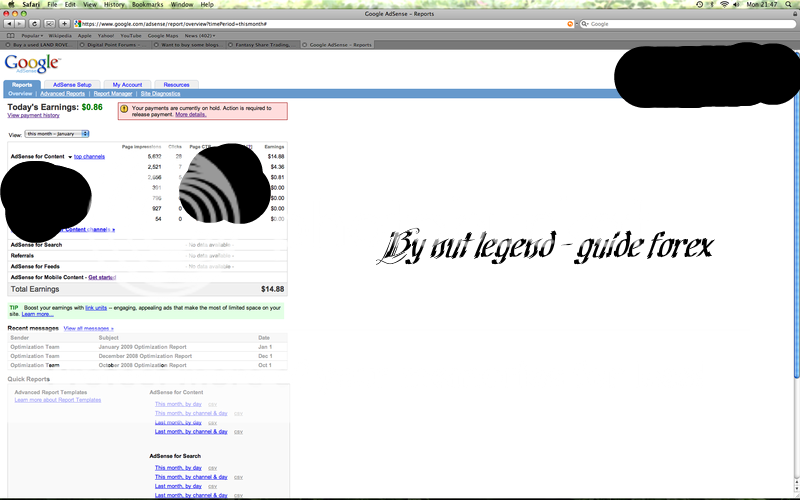Image resolution: width=800 pixels, height=500 pixels.
Task: Click the warning icon in payment notice
Action: point(124,109)
